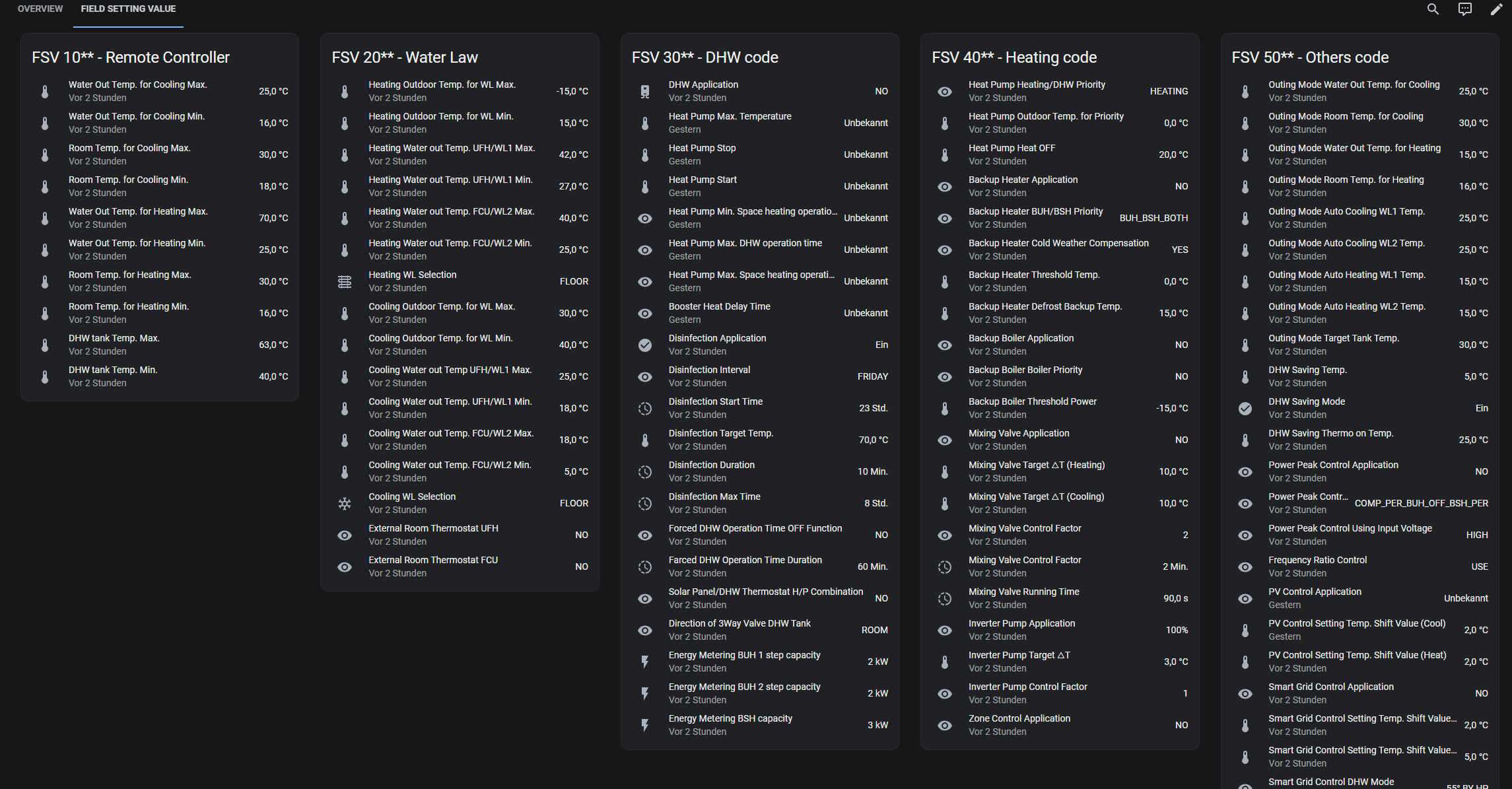
Task: Click the eye icon for External Room Thermostat UFH
Action: click(x=345, y=535)
